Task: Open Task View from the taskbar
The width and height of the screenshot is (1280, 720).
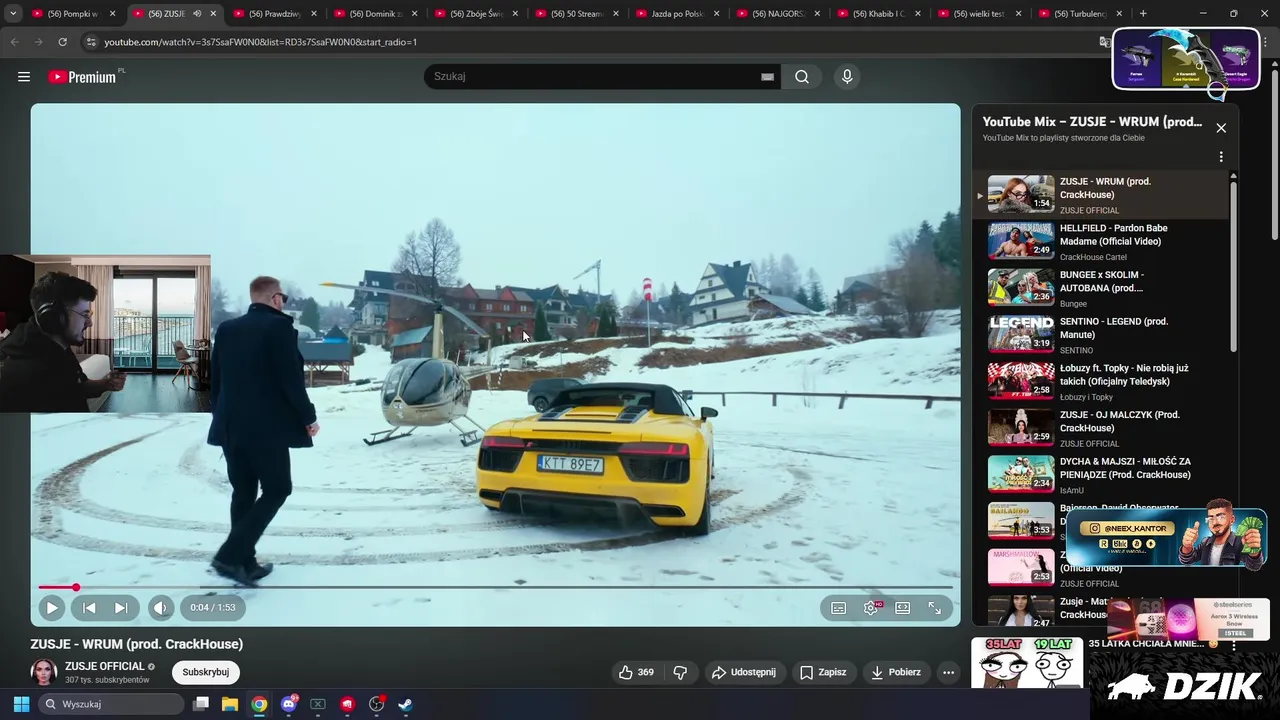Action: 201,704
